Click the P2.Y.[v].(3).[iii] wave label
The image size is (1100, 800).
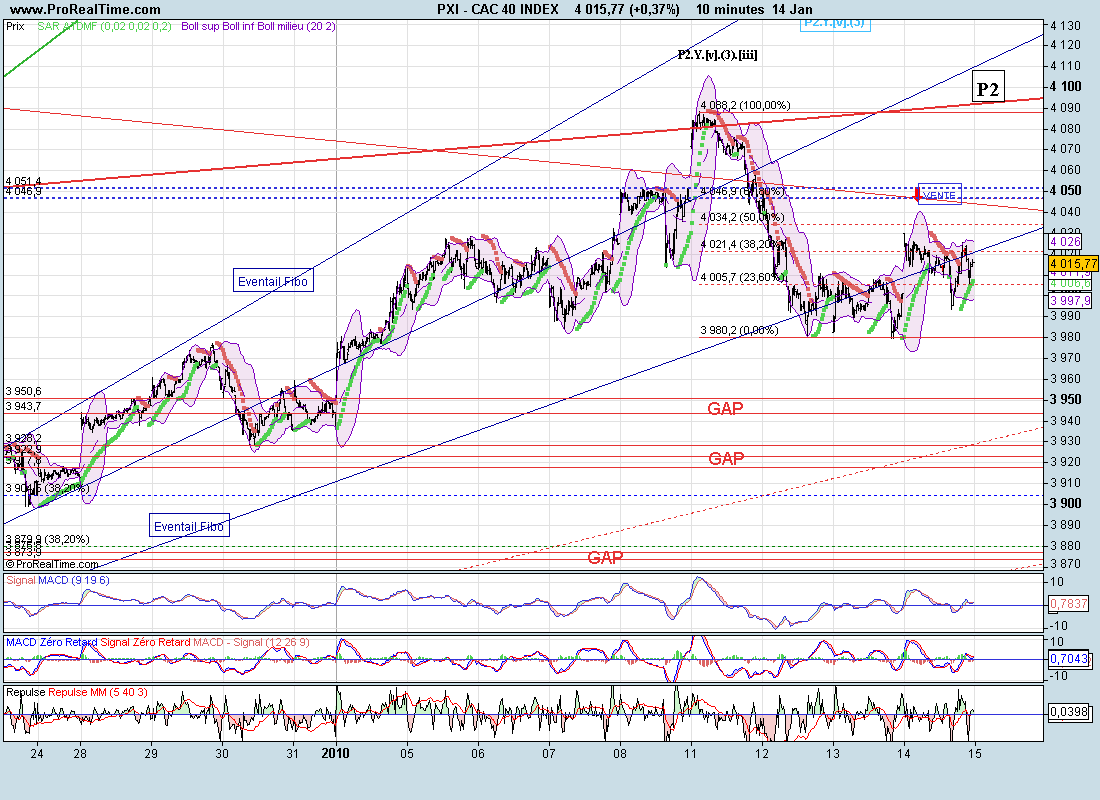coord(717,55)
